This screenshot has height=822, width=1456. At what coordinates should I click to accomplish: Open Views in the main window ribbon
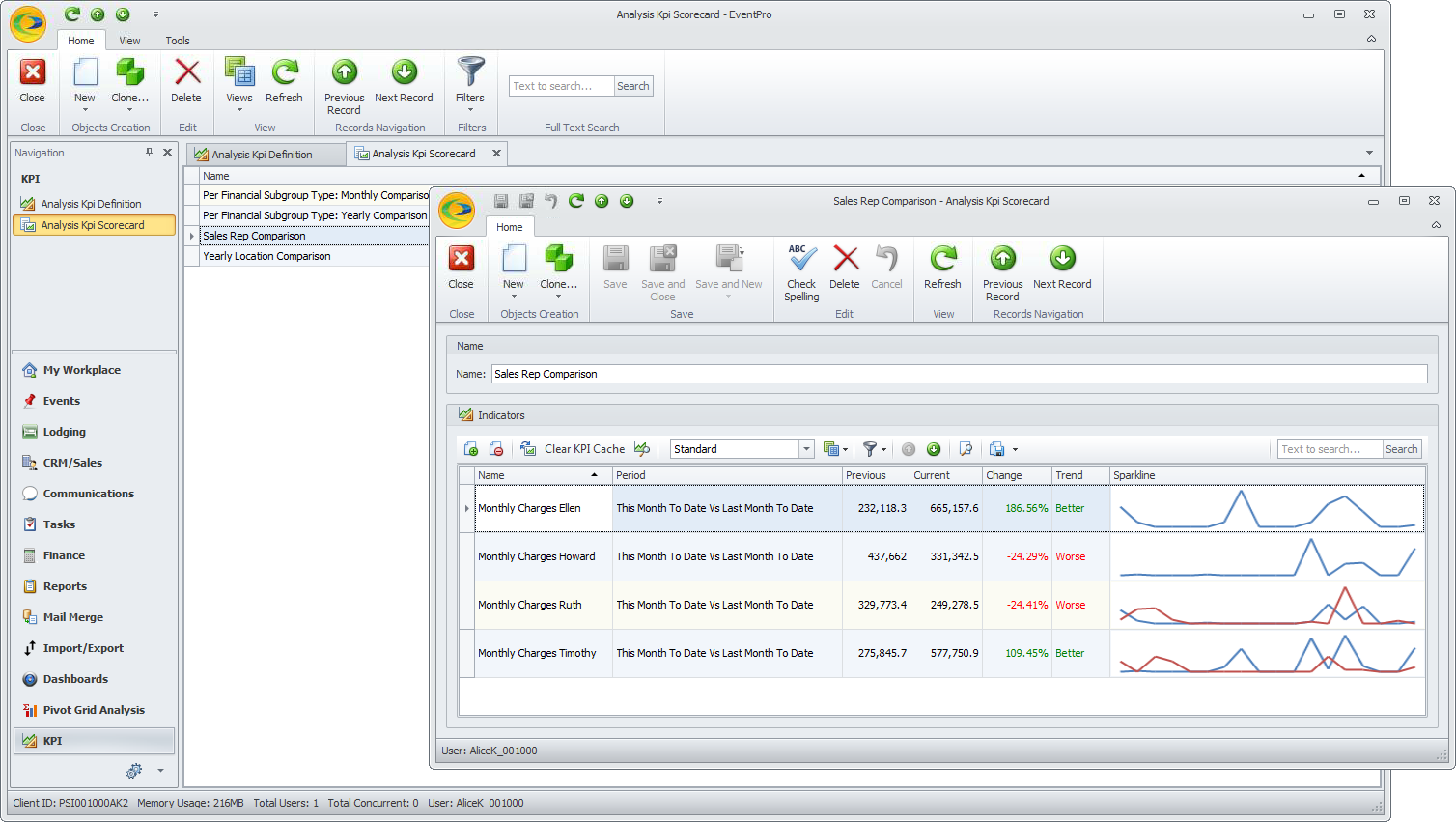click(239, 83)
